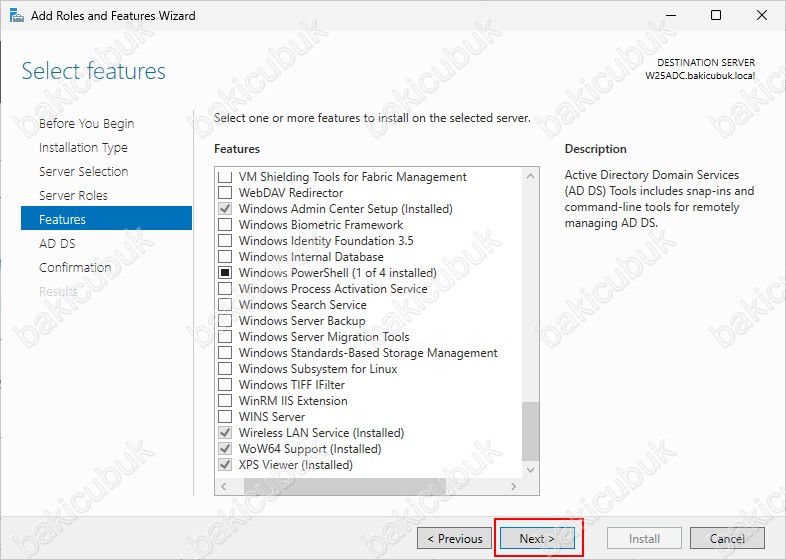Cancel the wizard
The image size is (786, 560).
pos(727,538)
